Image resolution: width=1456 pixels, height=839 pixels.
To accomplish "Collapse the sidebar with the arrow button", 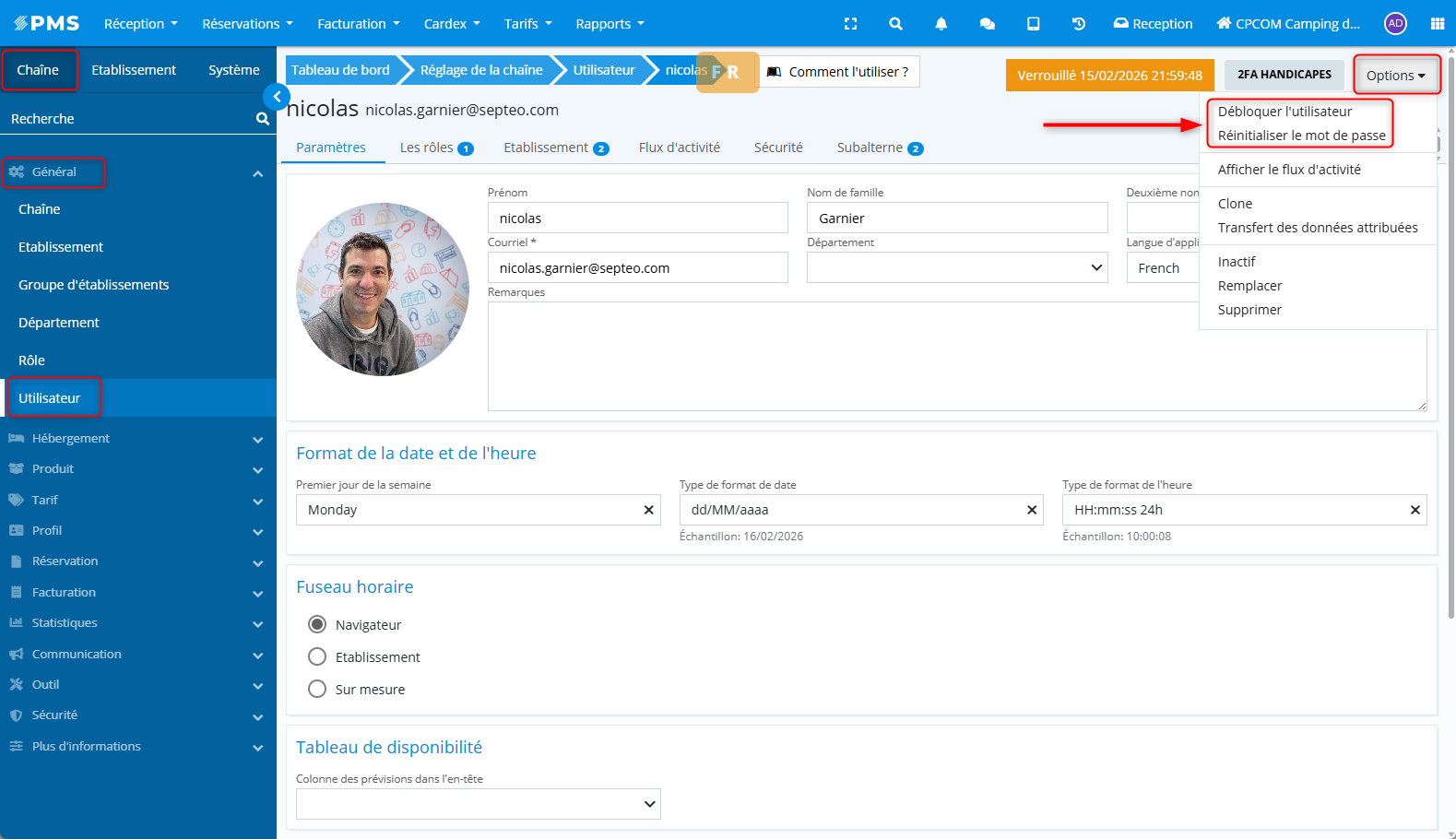I will point(277,97).
